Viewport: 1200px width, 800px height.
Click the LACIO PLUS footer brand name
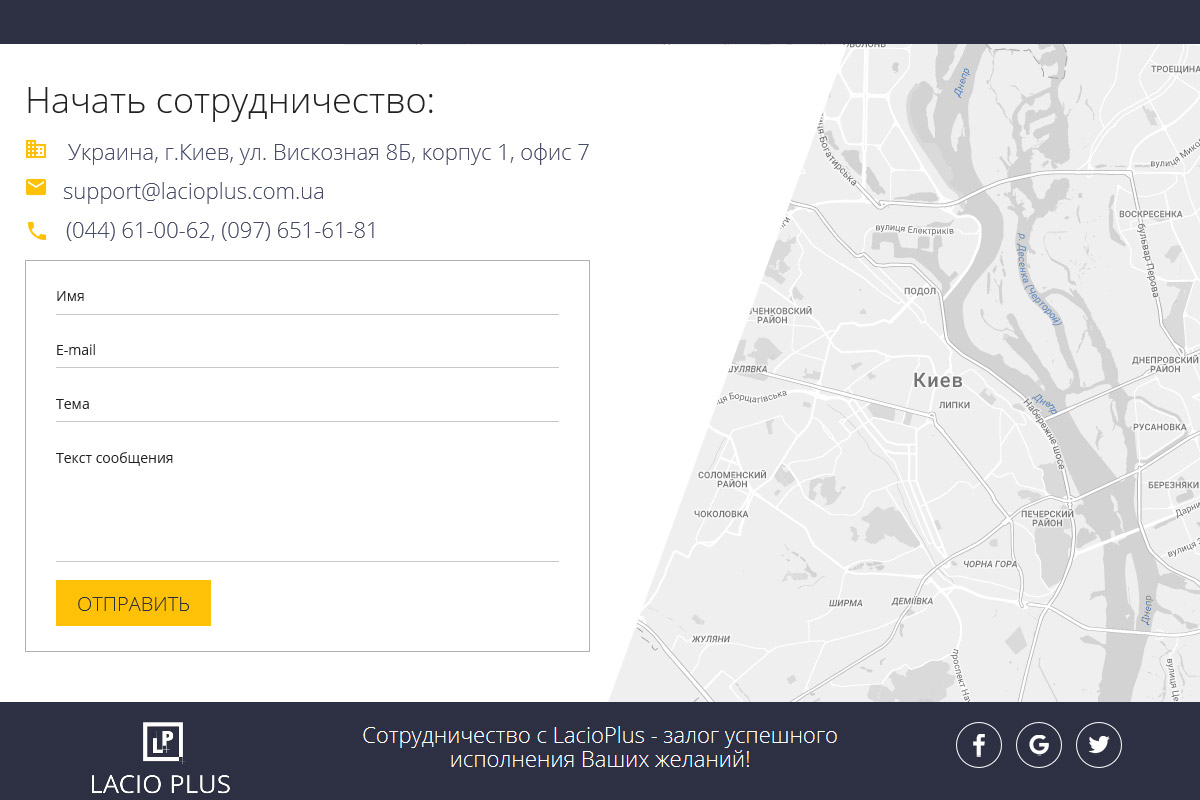click(x=160, y=784)
